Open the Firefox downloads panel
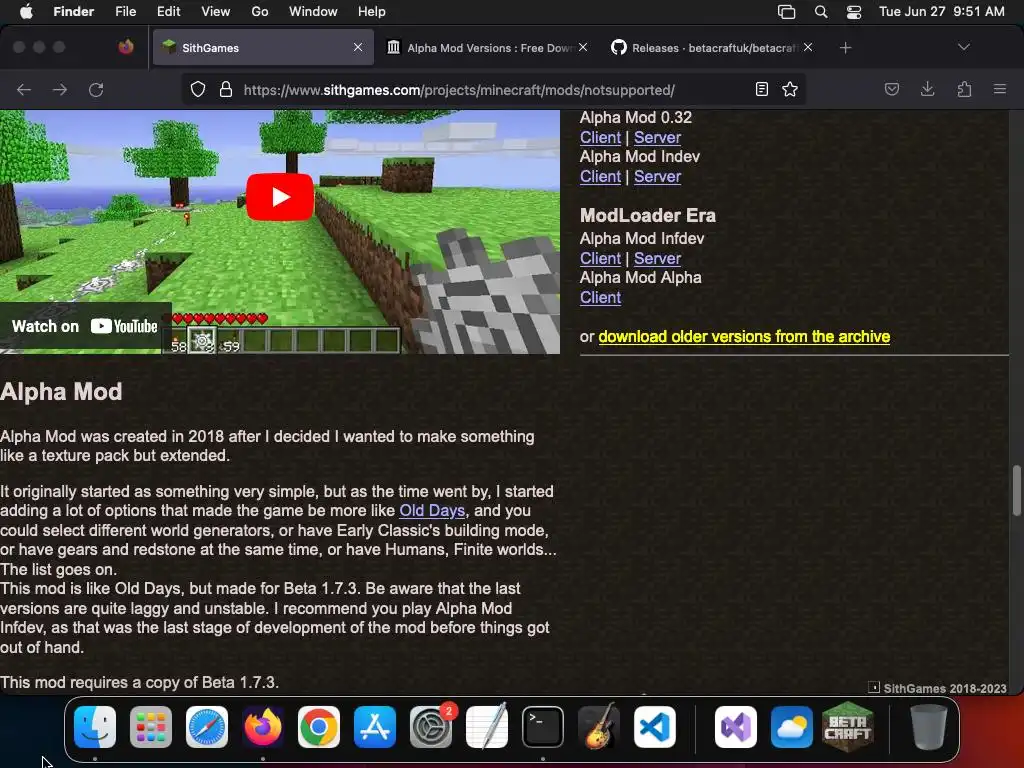 (x=927, y=89)
